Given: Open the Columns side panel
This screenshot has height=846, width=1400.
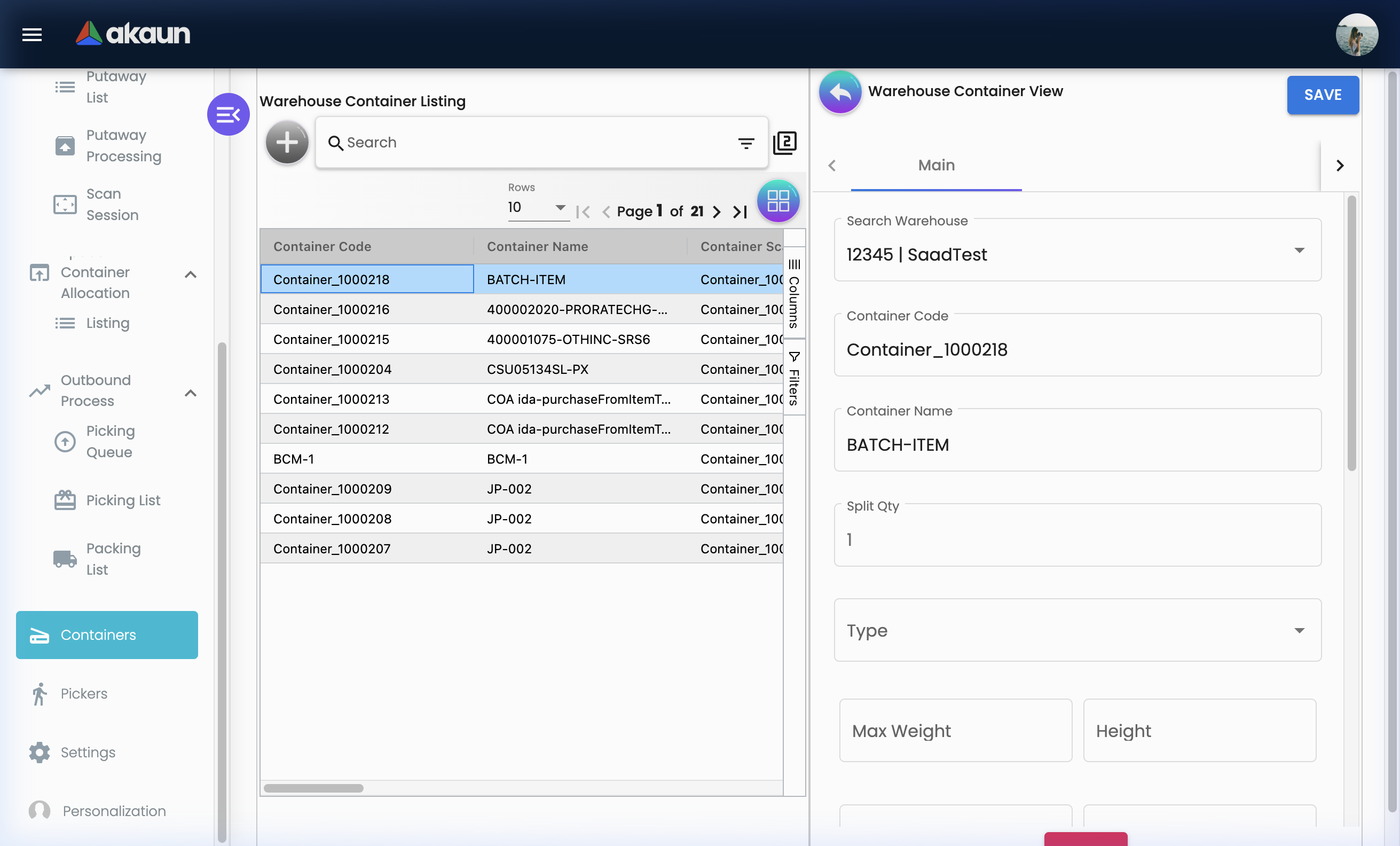Looking at the screenshot, I should (x=794, y=294).
